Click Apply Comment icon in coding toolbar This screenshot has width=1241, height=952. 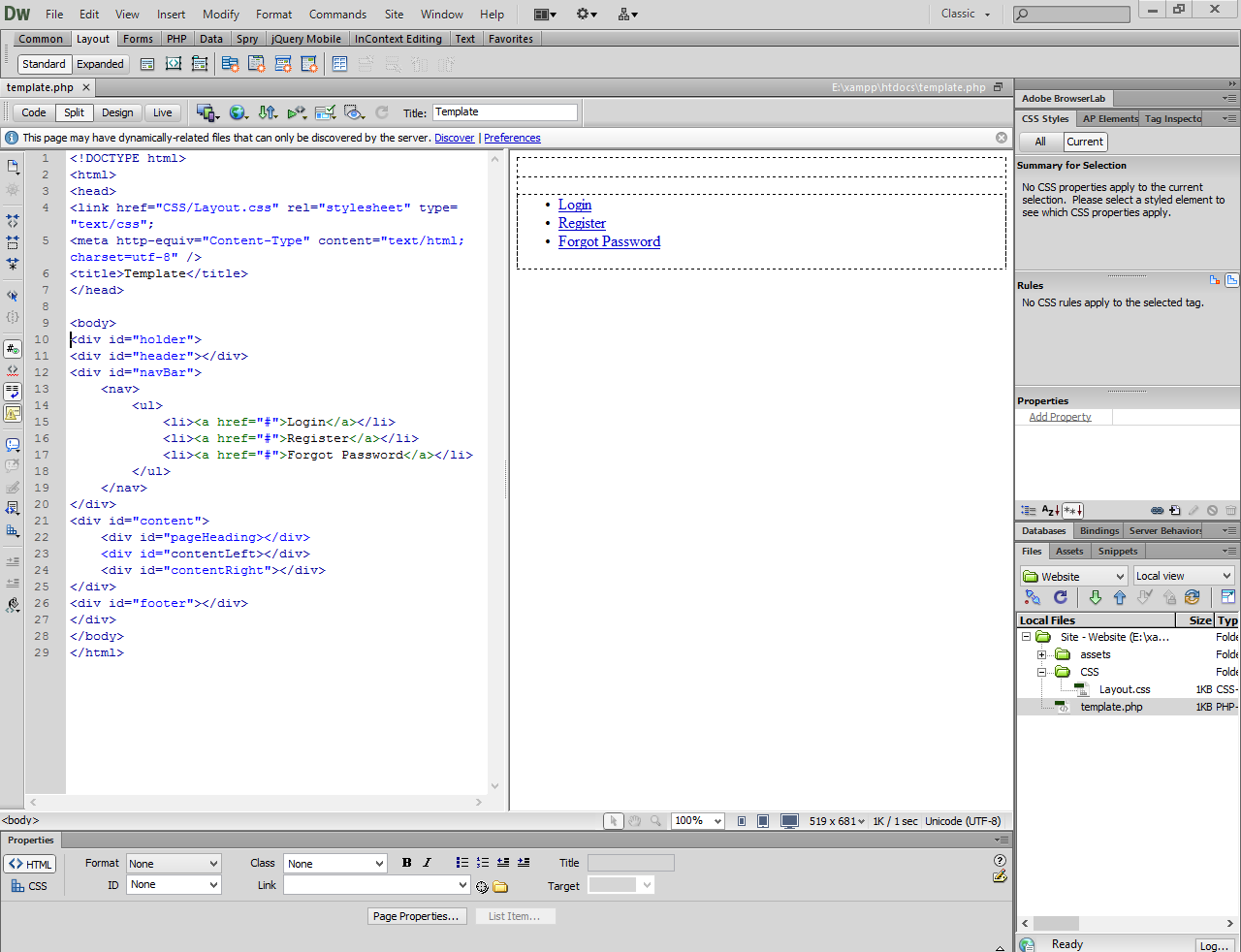click(13, 445)
